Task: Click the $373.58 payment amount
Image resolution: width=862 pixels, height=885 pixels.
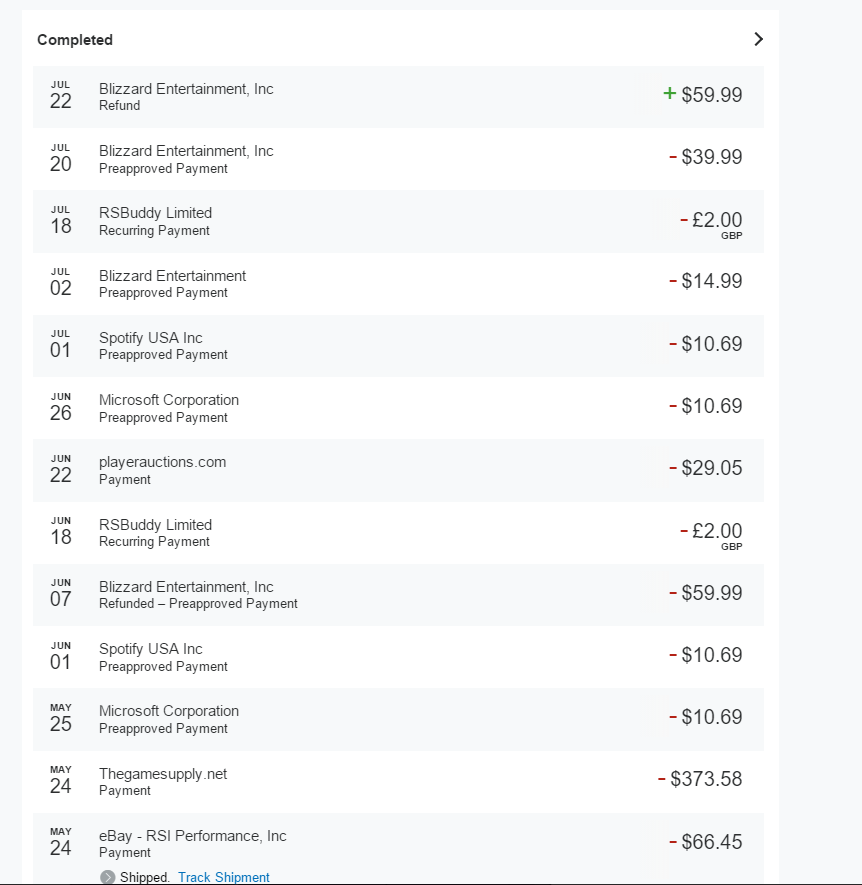Action: pyautogui.click(x=705, y=779)
